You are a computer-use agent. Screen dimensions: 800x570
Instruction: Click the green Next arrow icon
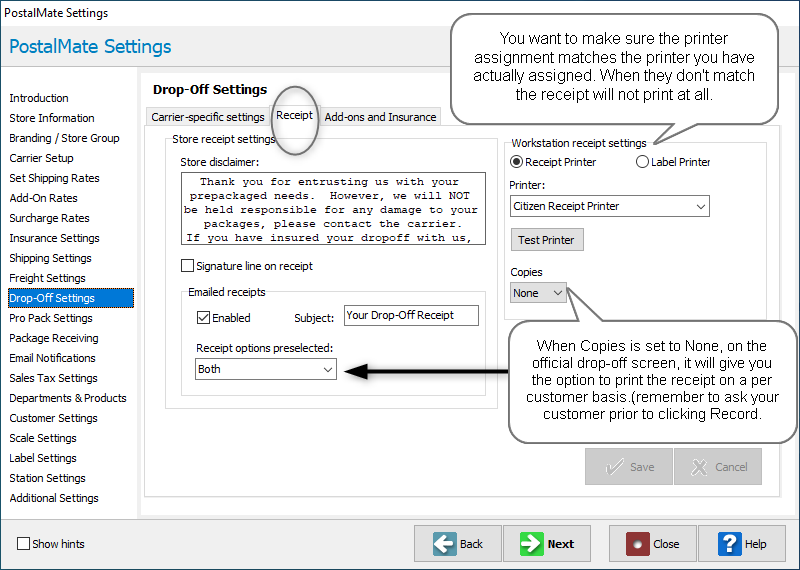pos(532,544)
